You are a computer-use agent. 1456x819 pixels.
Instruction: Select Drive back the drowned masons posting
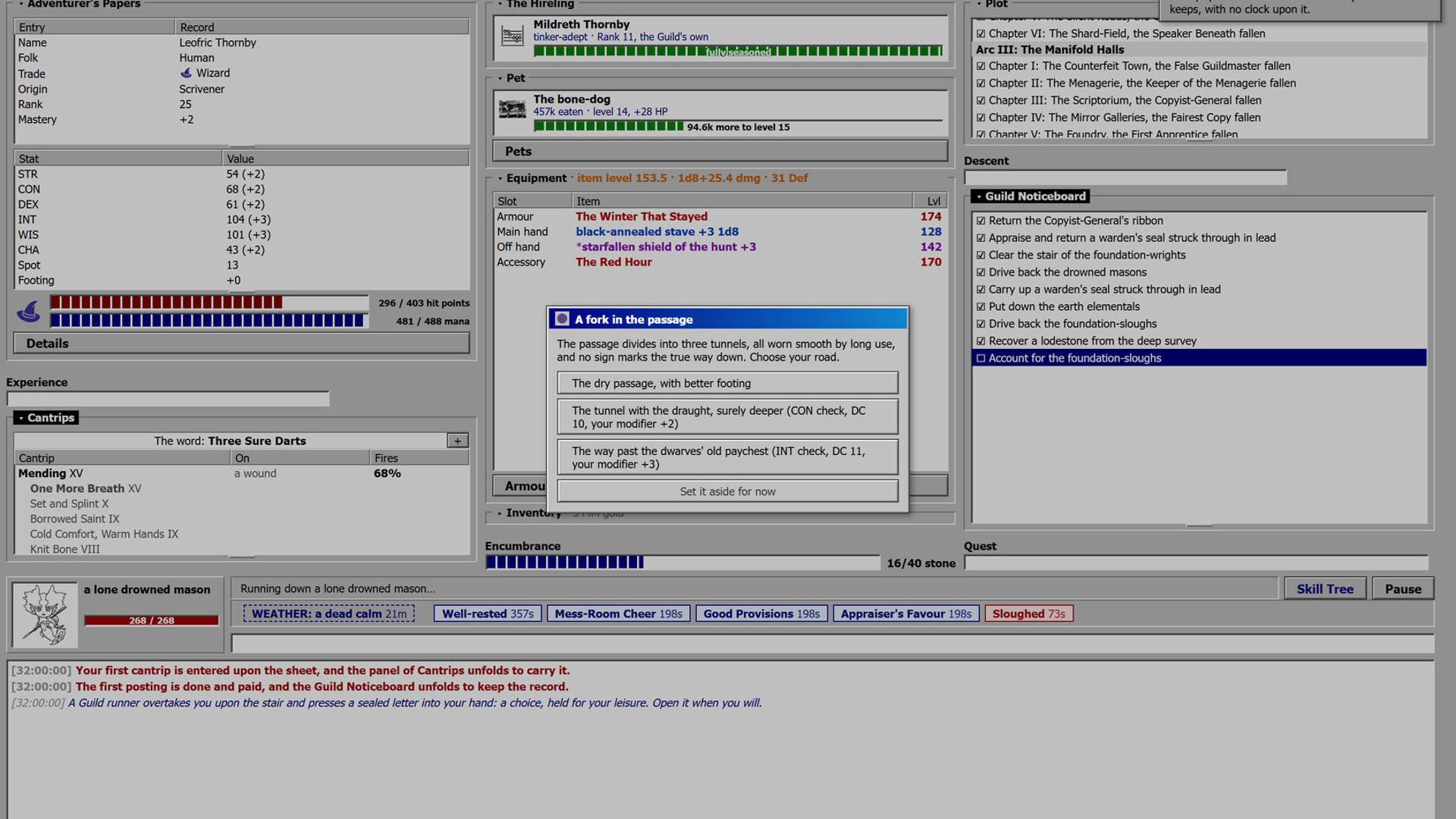pyautogui.click(x=1198, y=272)
